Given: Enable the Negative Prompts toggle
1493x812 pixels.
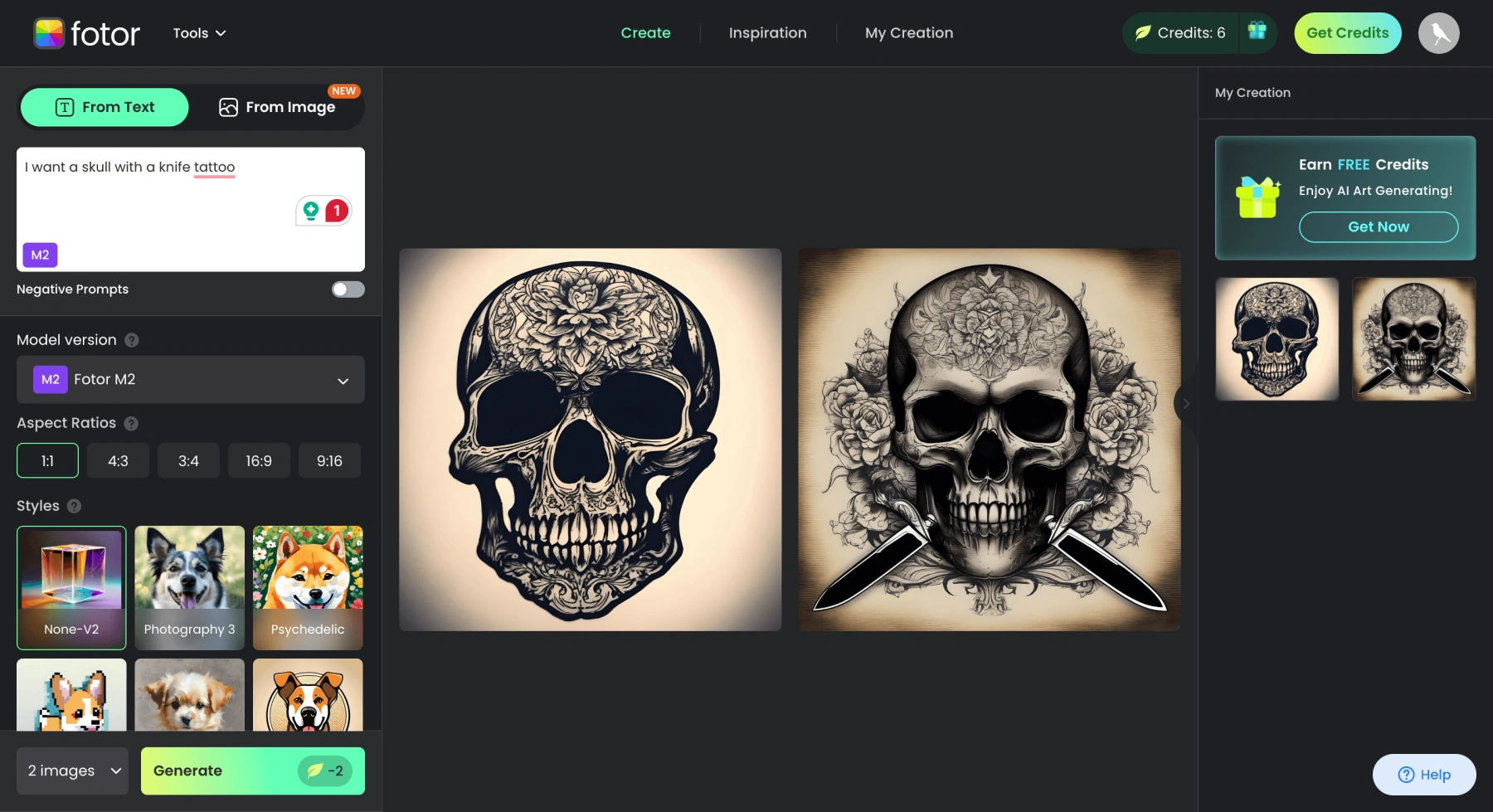Looking at the screenshot, I should coord(348,289).
